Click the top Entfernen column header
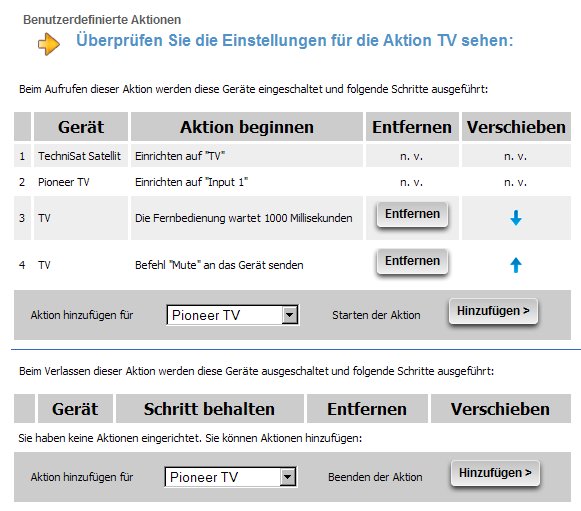The width and height of the screenshot is (581, 511). click(x=412, y=127)
